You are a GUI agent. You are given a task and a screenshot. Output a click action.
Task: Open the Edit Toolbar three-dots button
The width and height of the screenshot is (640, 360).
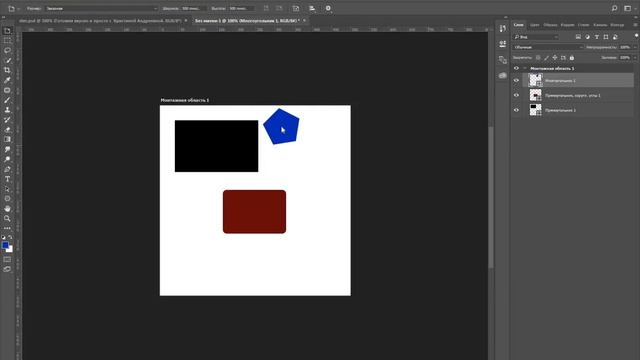coord(7,228)
